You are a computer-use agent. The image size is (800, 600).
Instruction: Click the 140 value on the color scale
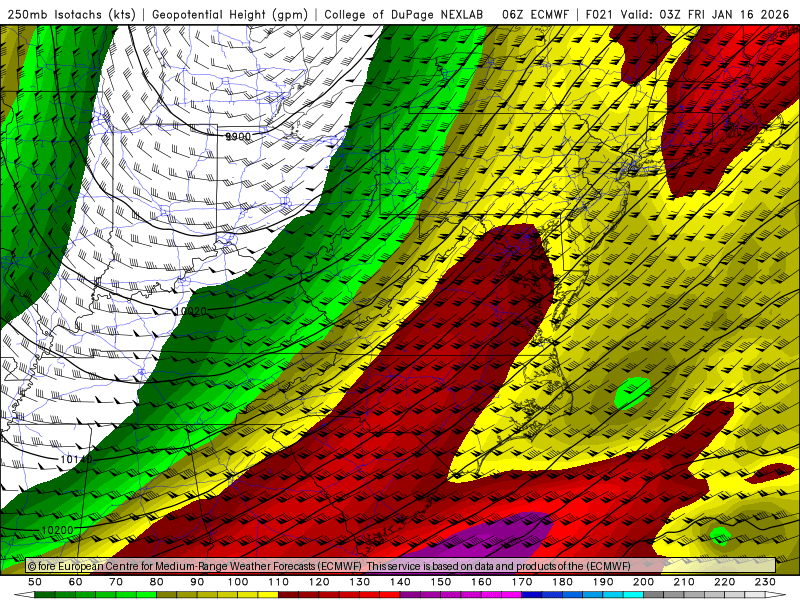(401, 582)
